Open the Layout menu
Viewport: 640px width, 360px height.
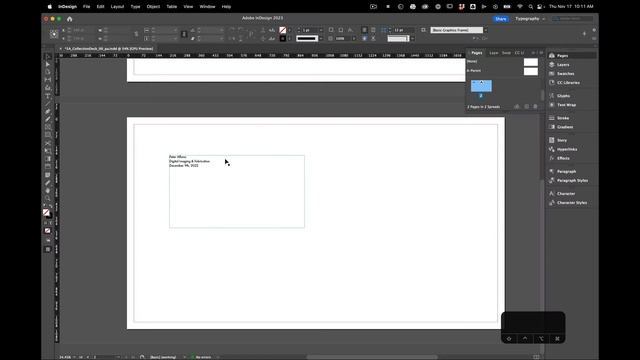click(117, 7)
